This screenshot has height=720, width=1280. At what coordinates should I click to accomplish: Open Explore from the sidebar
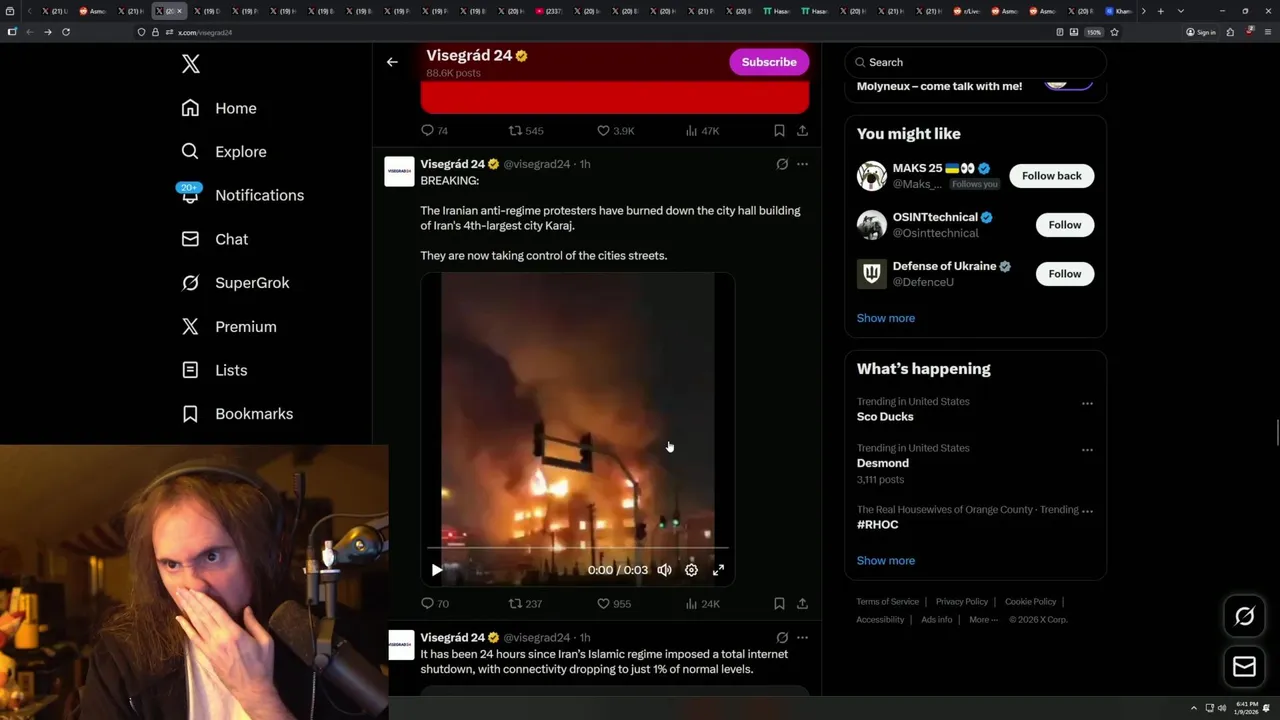[224, 152]
